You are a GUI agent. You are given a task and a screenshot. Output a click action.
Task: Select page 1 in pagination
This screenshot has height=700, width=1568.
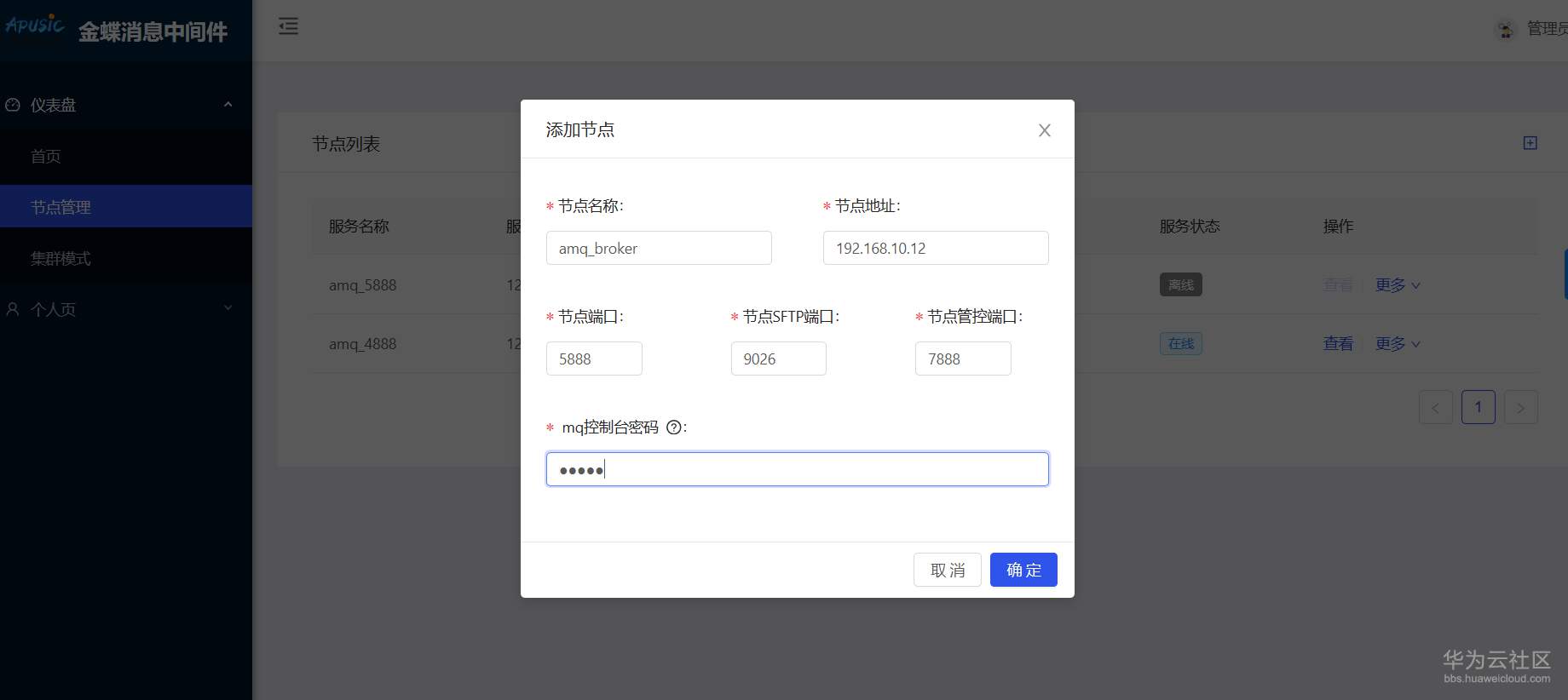click(x=1479, y=407)
